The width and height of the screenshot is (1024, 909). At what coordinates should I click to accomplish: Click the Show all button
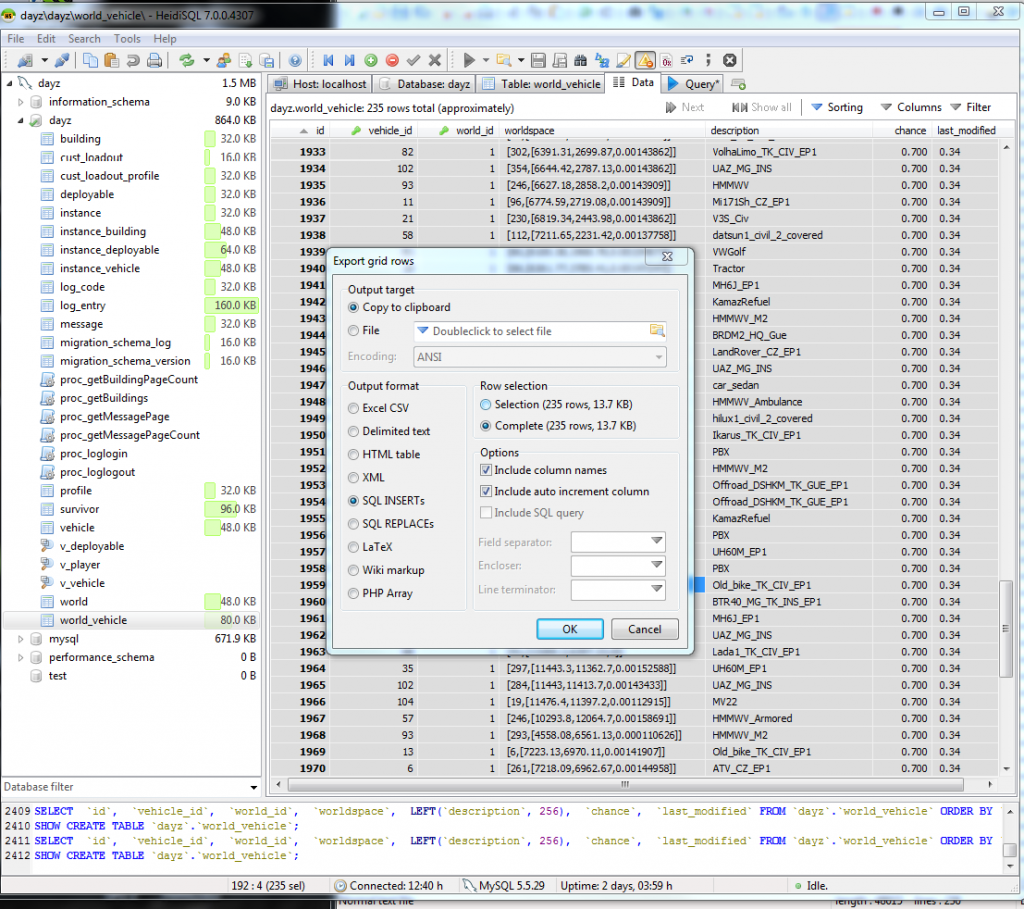point(761,107)
